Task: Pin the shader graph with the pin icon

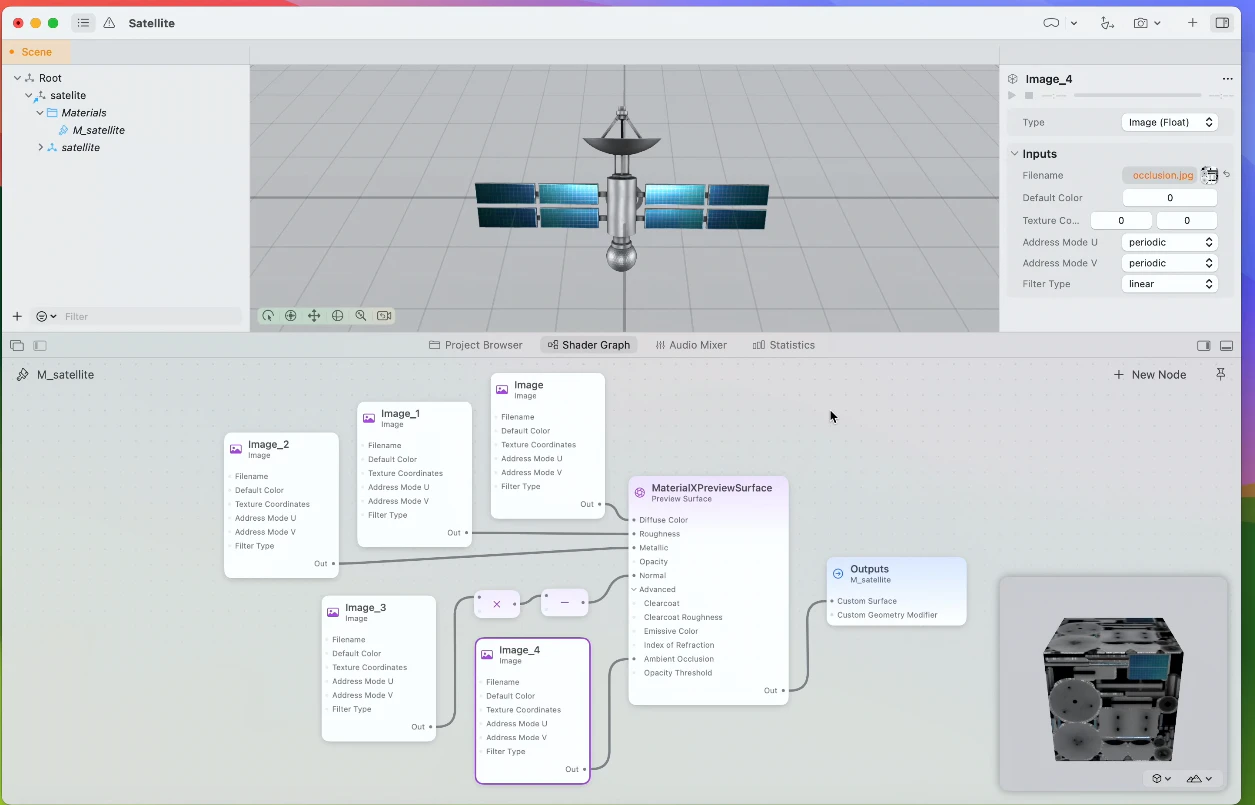Action: pos(1220,374)
